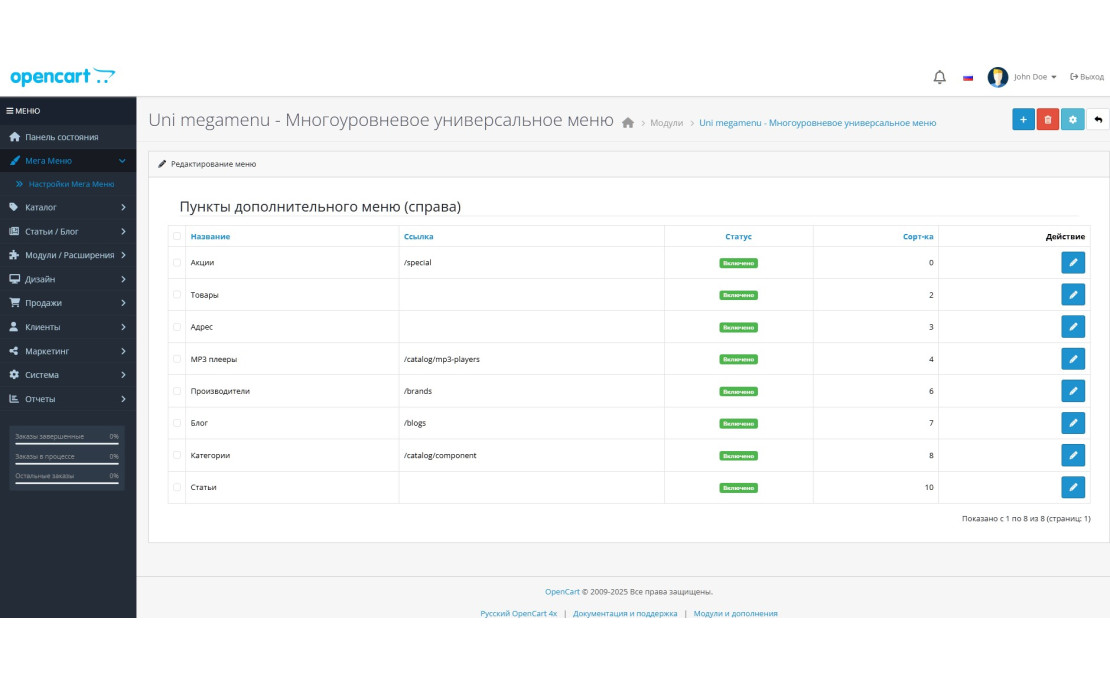Image resolution: width=1110 pixels, height=675 pixels.
Task: Edit the Производители row pencil button
Action: click(1072, 391)
